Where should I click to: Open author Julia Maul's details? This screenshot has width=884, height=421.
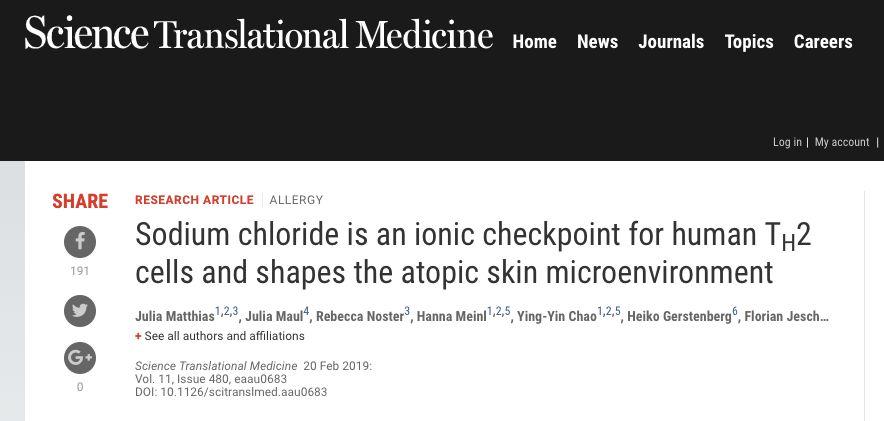point(275,317)
